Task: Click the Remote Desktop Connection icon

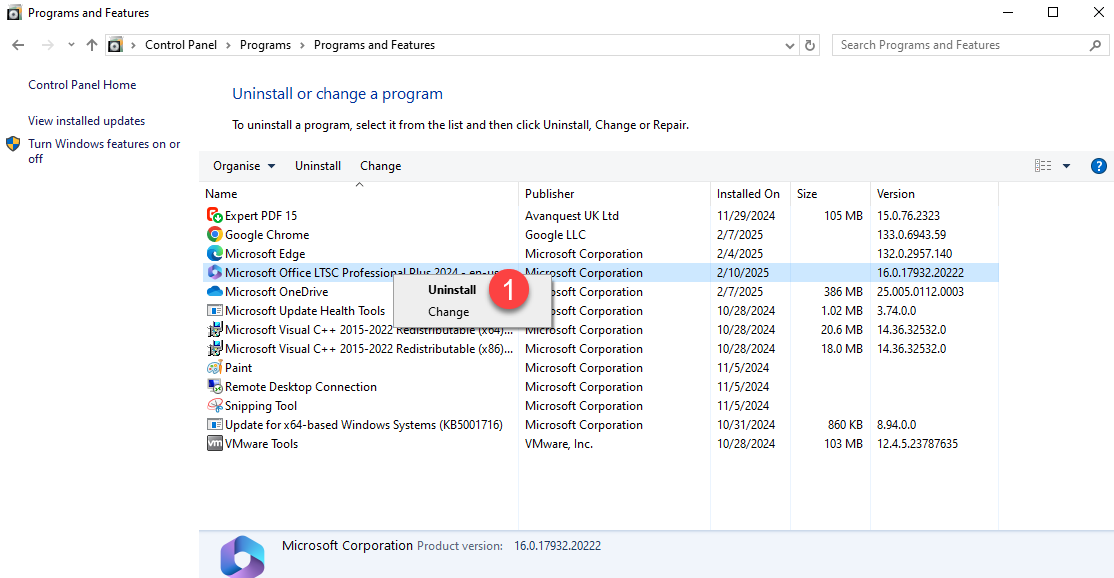Action: tap(215, 386)
